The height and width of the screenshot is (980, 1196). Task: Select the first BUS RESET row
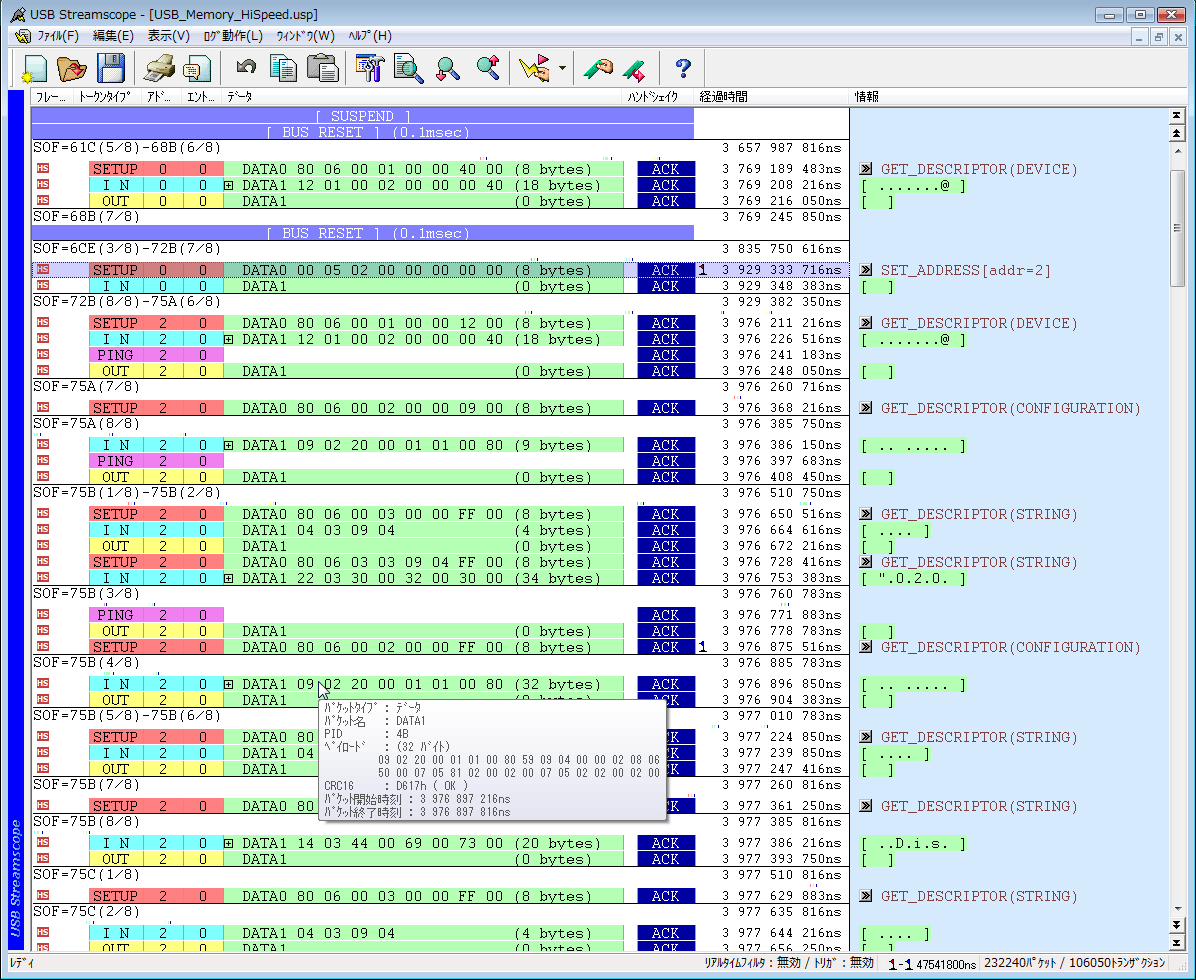click(x=362, y=132)
